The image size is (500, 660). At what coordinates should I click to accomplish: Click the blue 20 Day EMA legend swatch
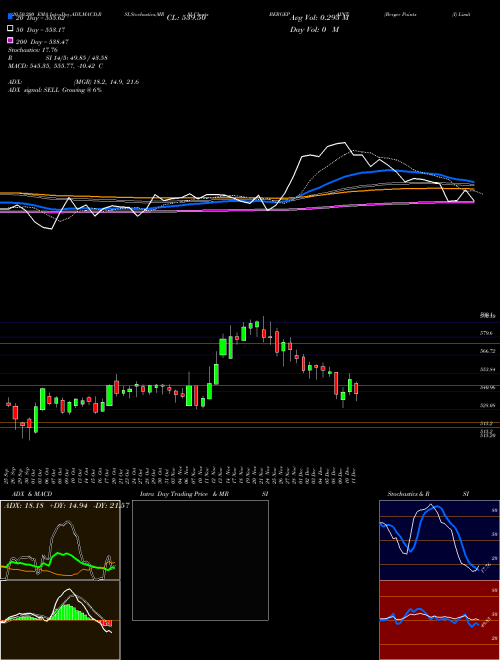point(10,17)
